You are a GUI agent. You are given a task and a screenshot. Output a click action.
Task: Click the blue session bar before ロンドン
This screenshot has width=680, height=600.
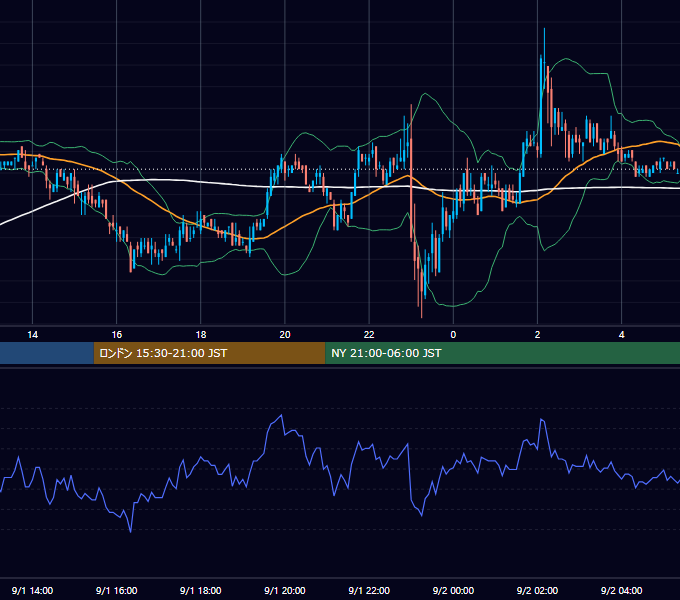click(47, 353)
